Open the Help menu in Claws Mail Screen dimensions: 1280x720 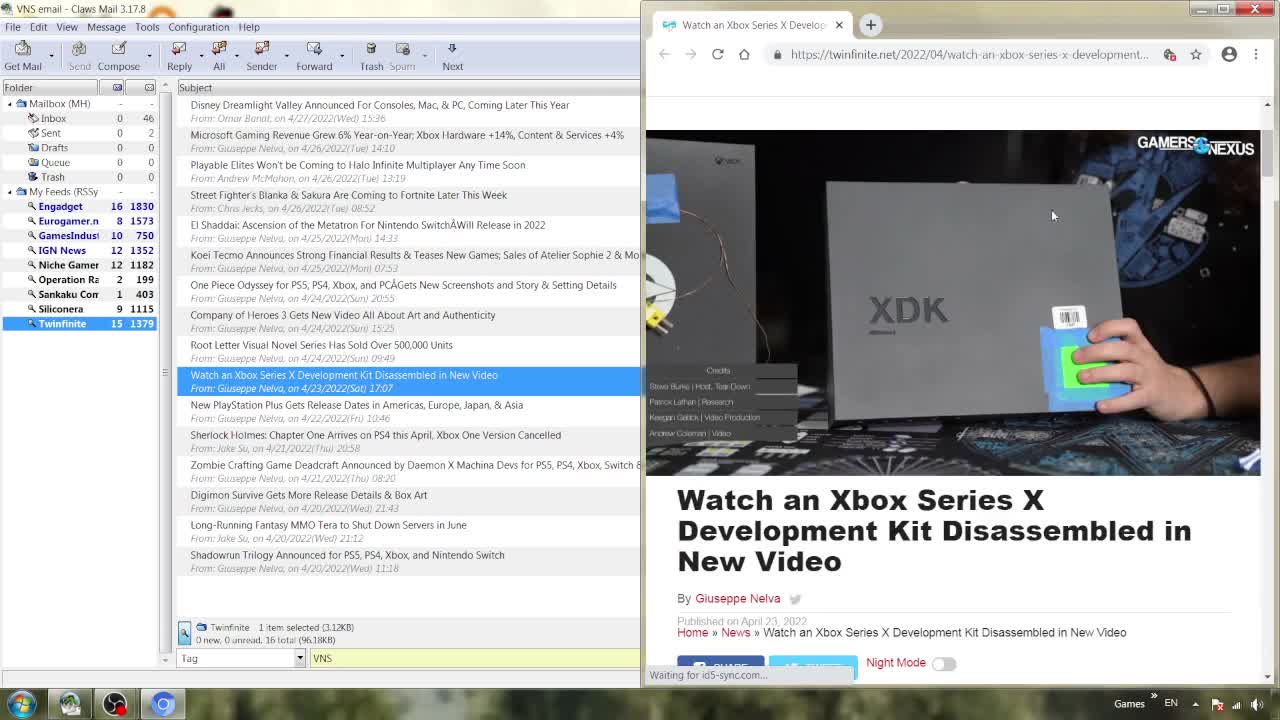click(x=249, y=27)
